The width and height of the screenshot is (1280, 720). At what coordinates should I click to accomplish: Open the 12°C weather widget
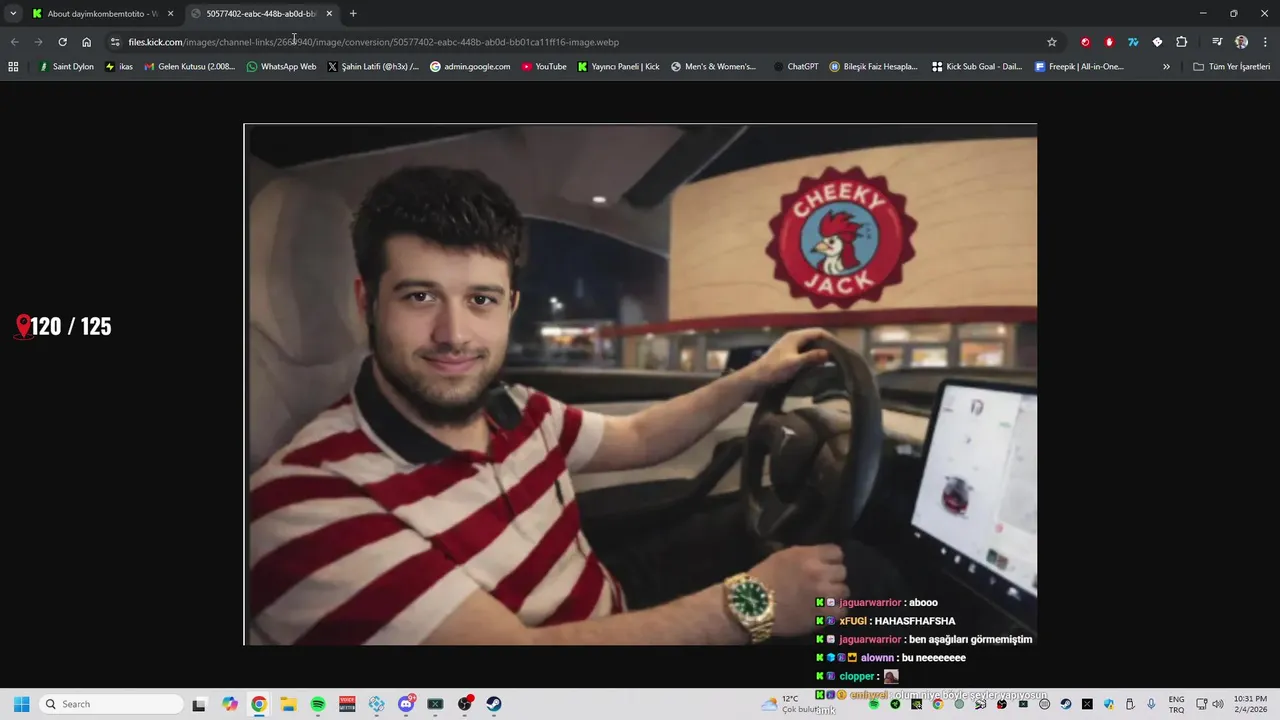point(790,704)
